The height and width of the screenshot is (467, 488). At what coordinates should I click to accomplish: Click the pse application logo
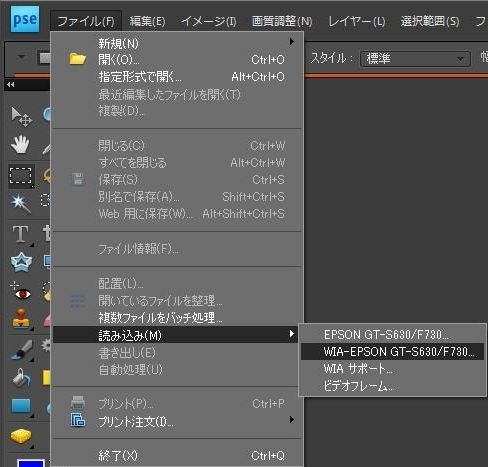click(x=25, y=19)
